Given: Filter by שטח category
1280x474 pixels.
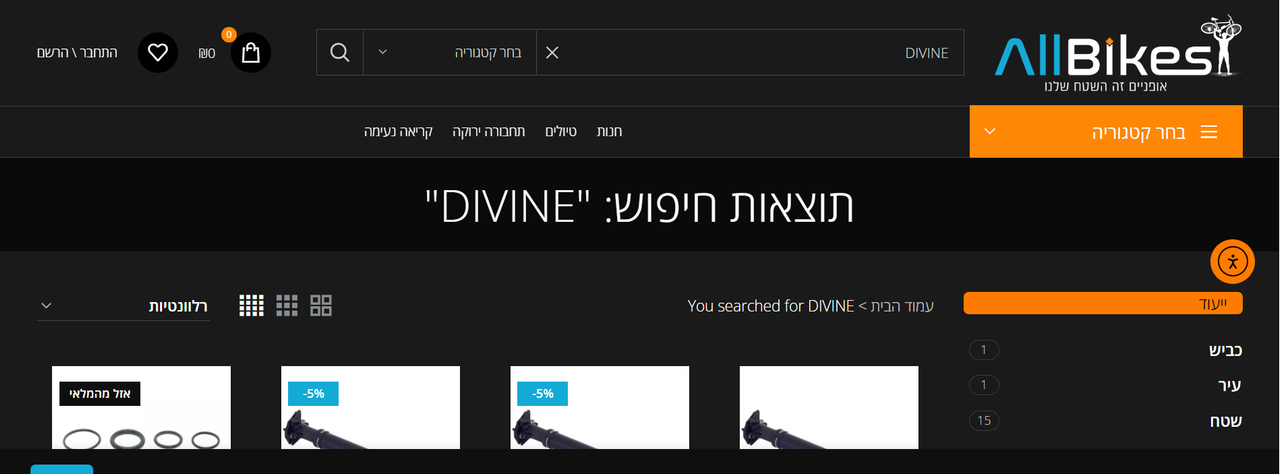Looking at the screenshot, I should pos(1226,421).
